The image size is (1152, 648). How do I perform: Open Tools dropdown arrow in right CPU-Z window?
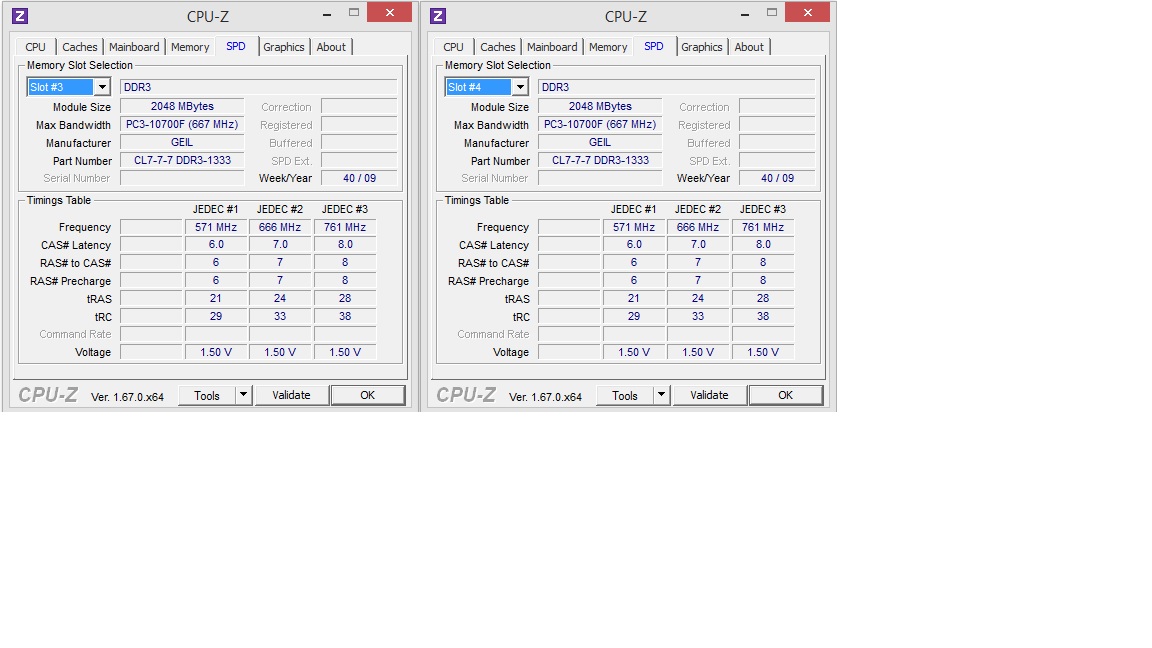click(661, 395)
